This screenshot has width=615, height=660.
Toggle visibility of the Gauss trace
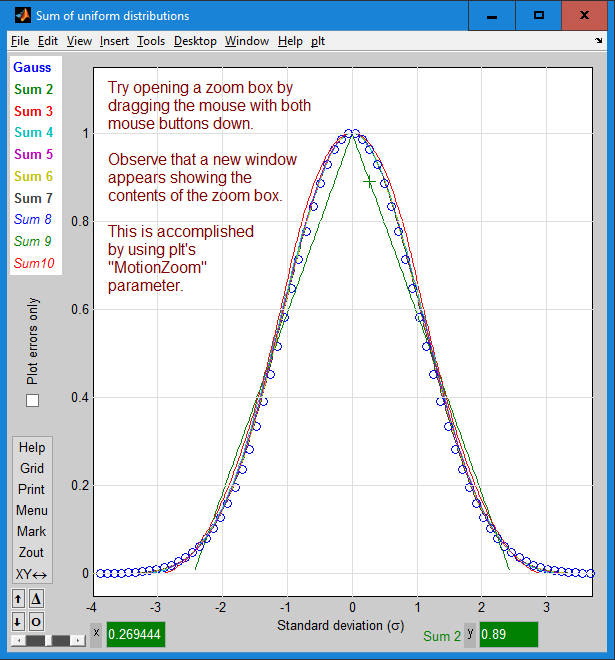(32, 67)
